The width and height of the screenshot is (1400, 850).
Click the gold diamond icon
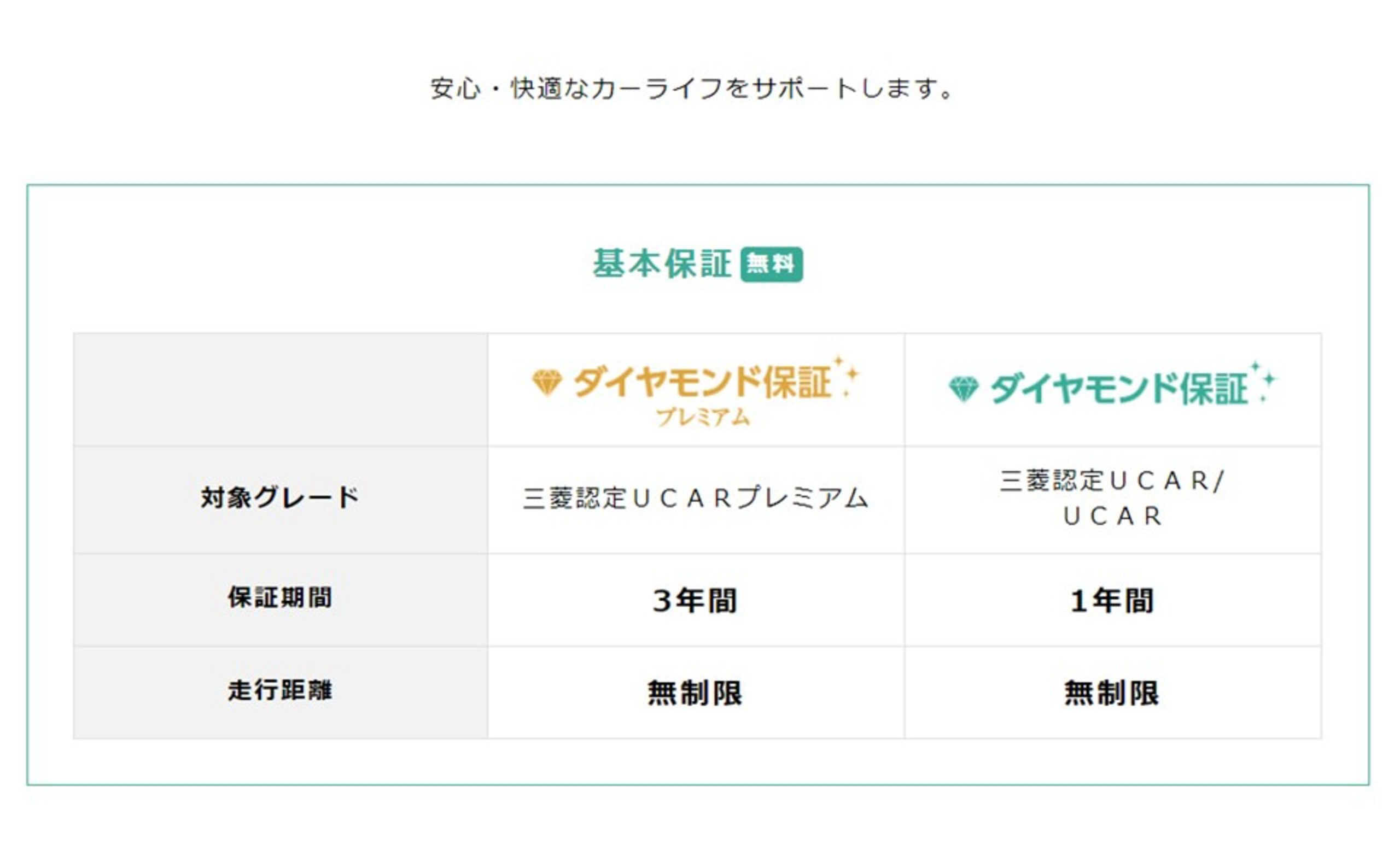(x=547, y=382)
